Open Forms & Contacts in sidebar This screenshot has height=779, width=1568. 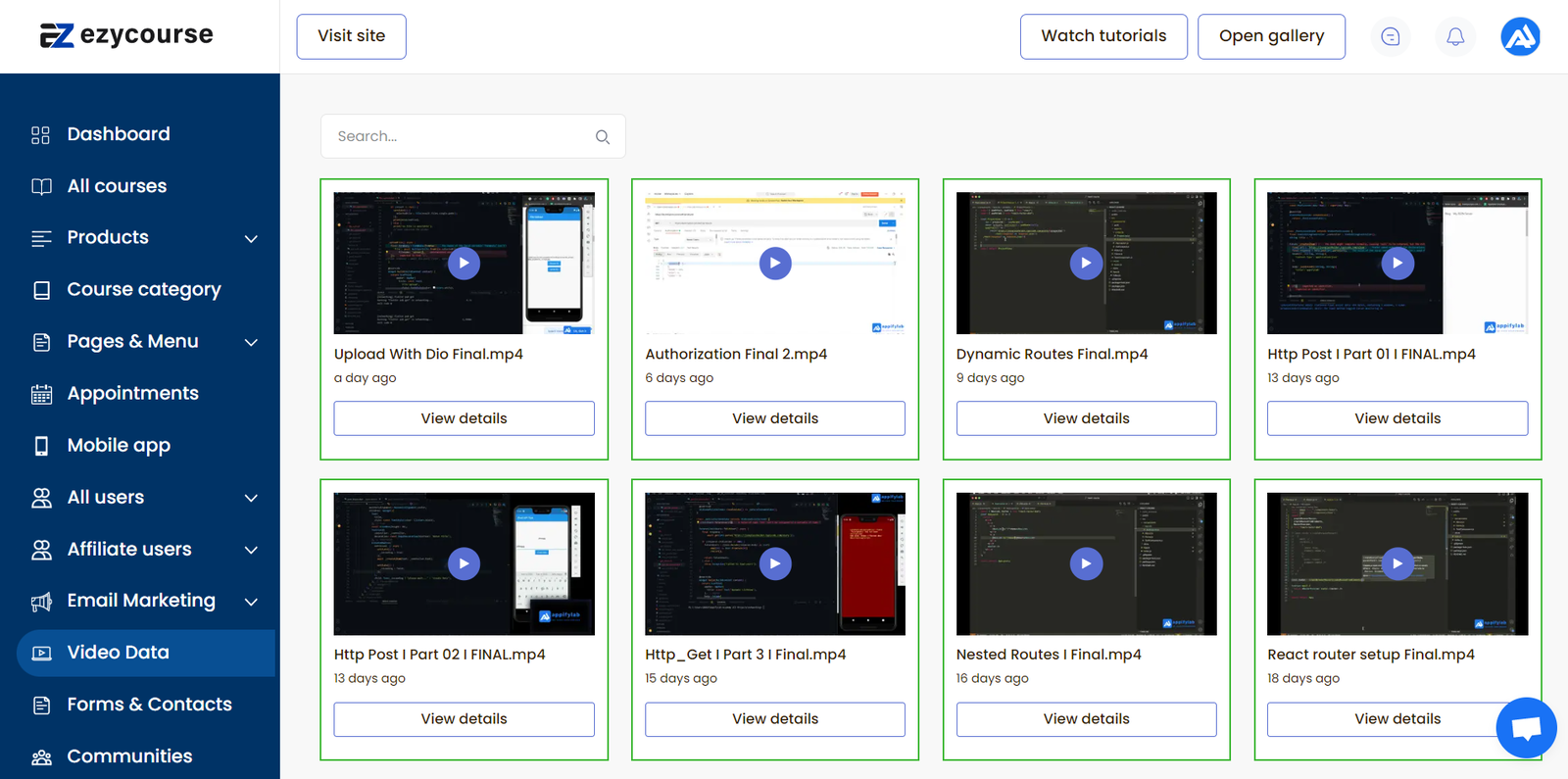(149, 705)
